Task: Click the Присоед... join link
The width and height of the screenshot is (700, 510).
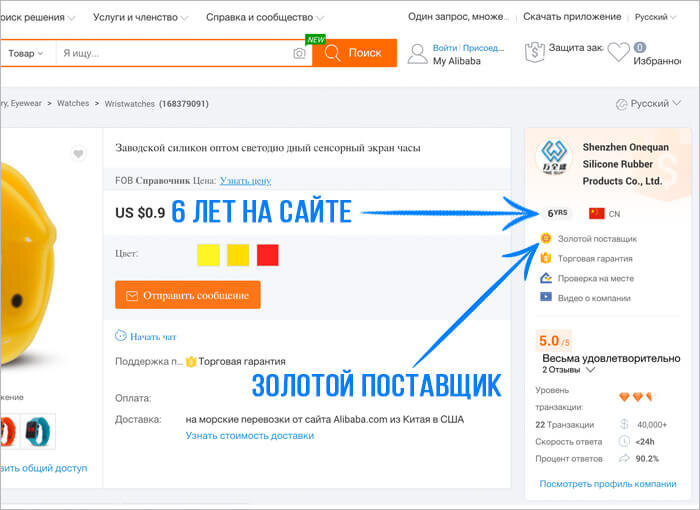Action: (x=483, y=48)
